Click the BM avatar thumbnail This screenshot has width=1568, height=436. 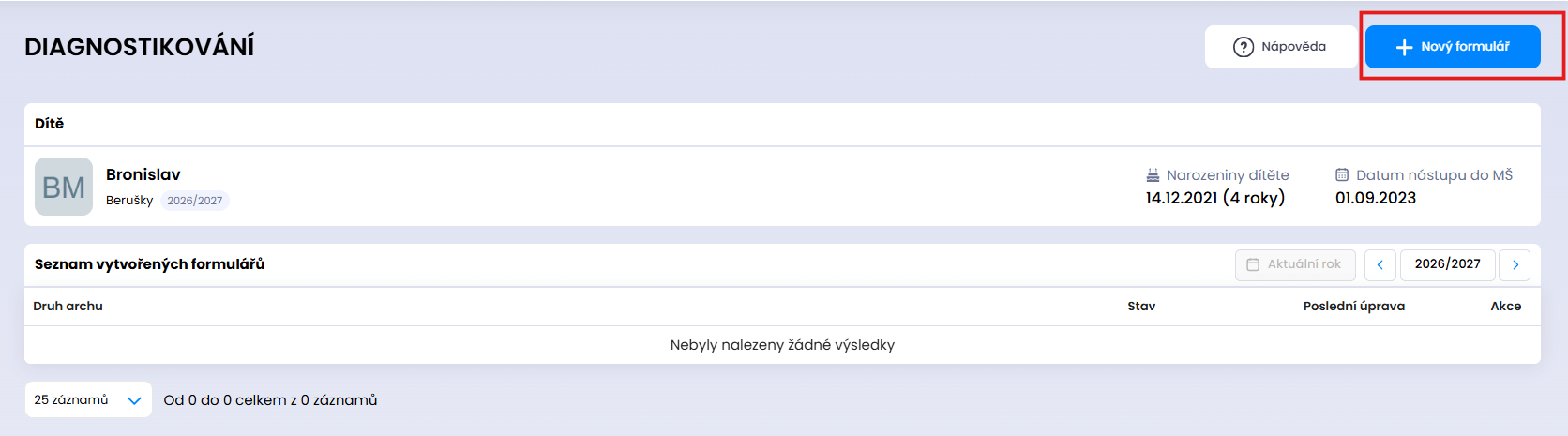click(64, 187)
